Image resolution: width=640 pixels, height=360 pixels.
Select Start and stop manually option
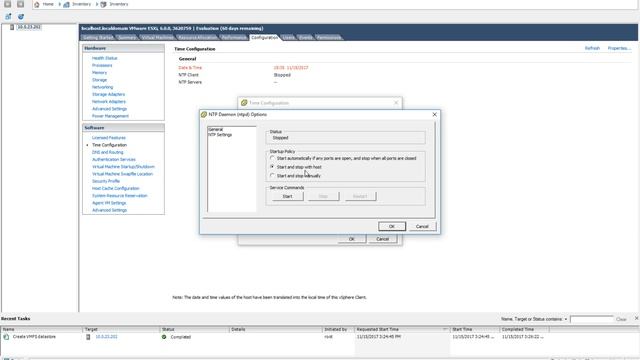(272, 176)
